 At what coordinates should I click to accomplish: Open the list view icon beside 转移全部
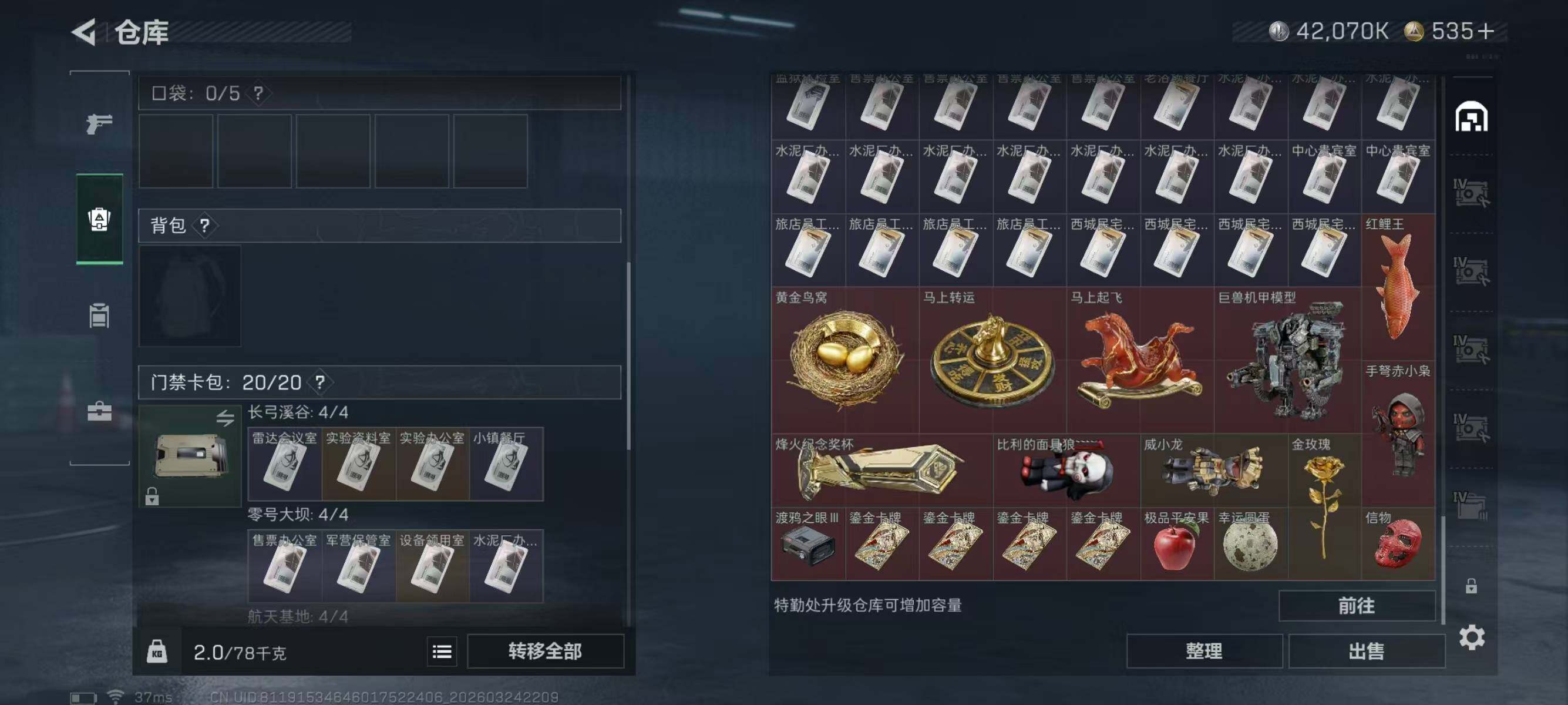(x=442, y=652)
